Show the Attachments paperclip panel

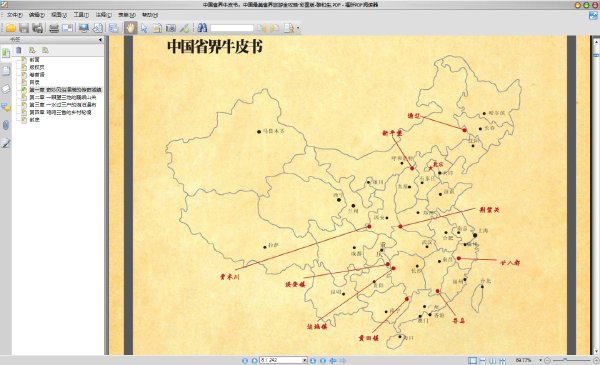point(6,125)
